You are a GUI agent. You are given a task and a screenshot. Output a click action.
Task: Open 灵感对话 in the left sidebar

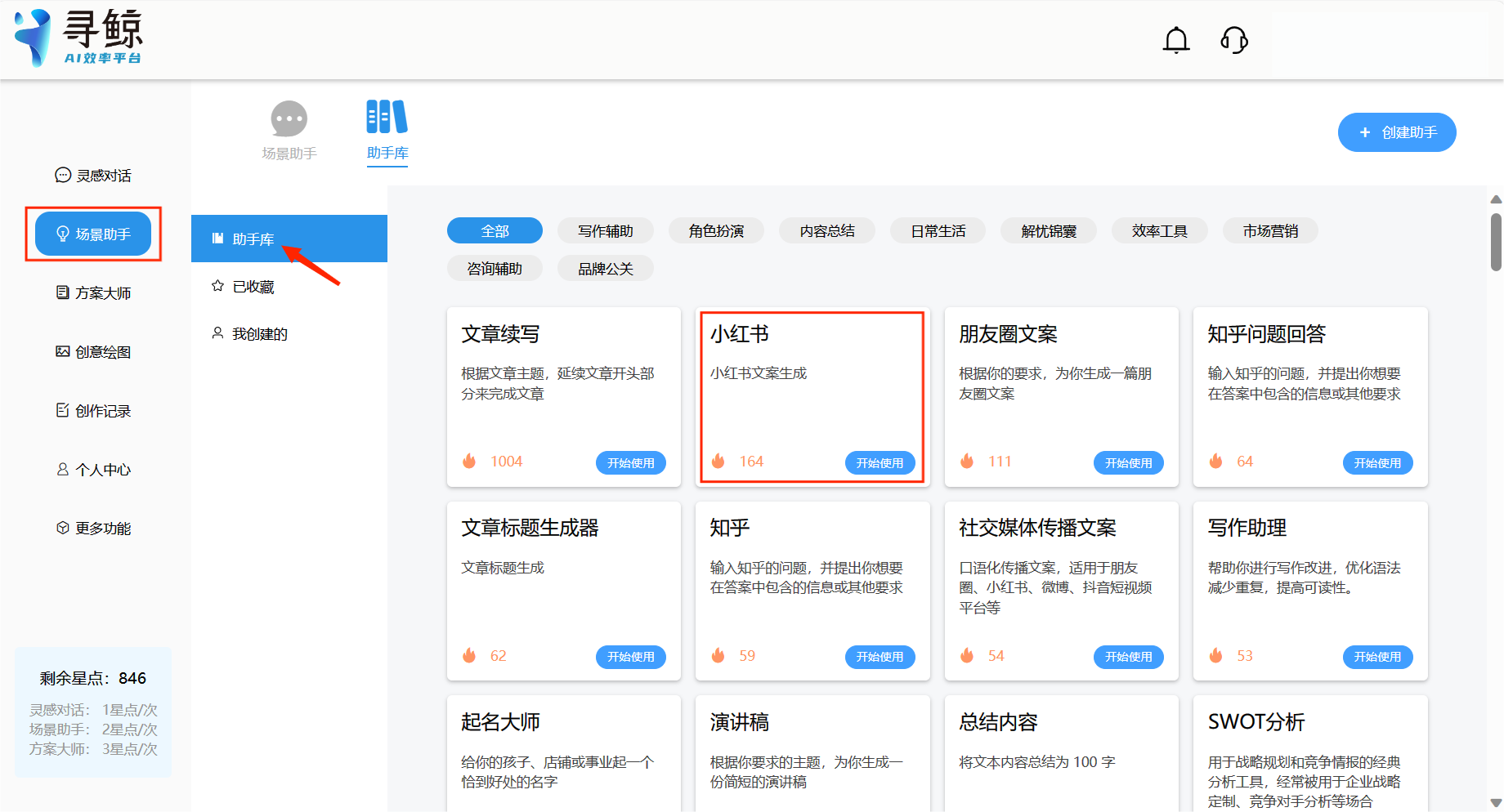coord(93,176)
